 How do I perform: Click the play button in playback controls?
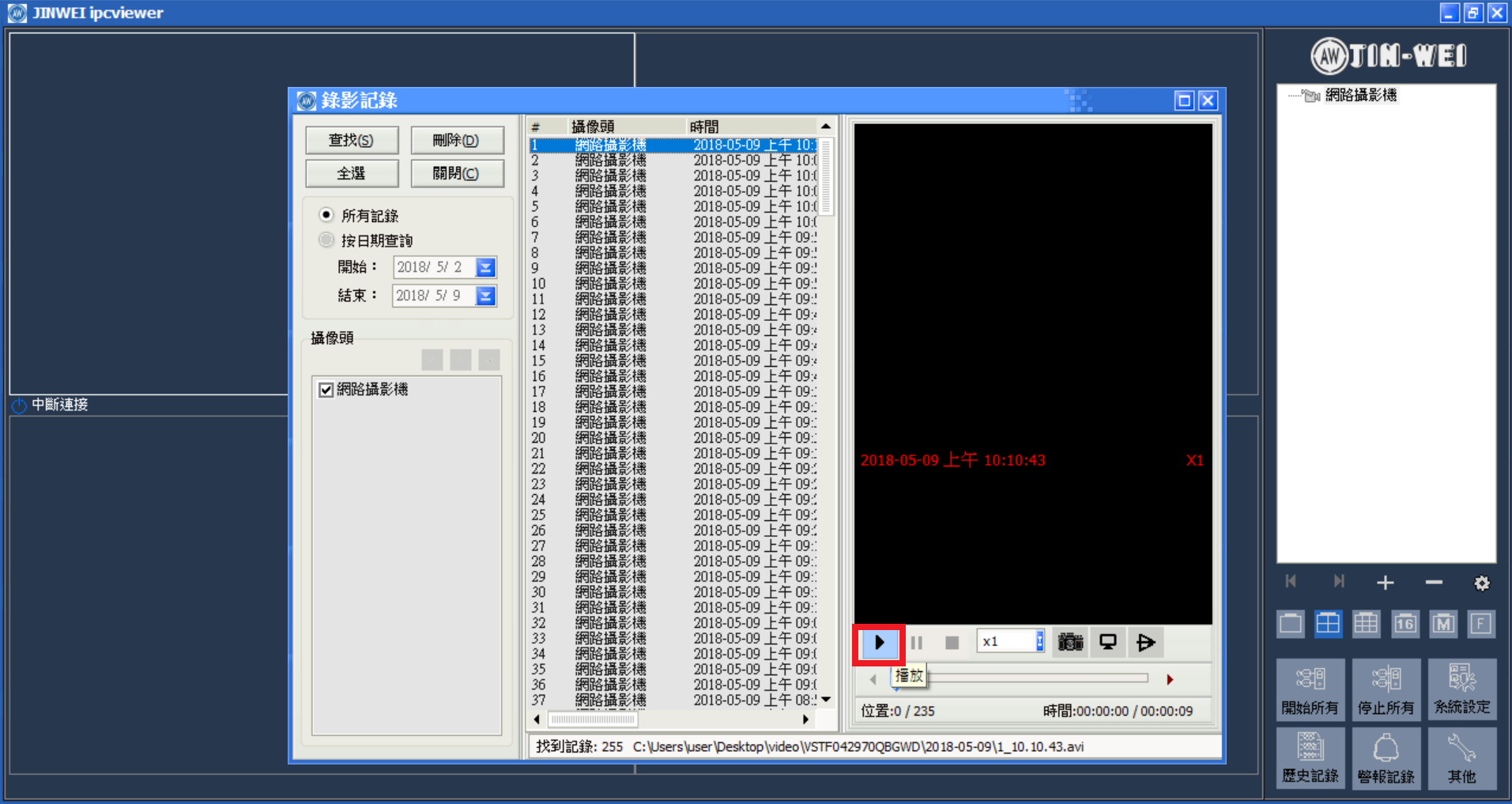879,643
